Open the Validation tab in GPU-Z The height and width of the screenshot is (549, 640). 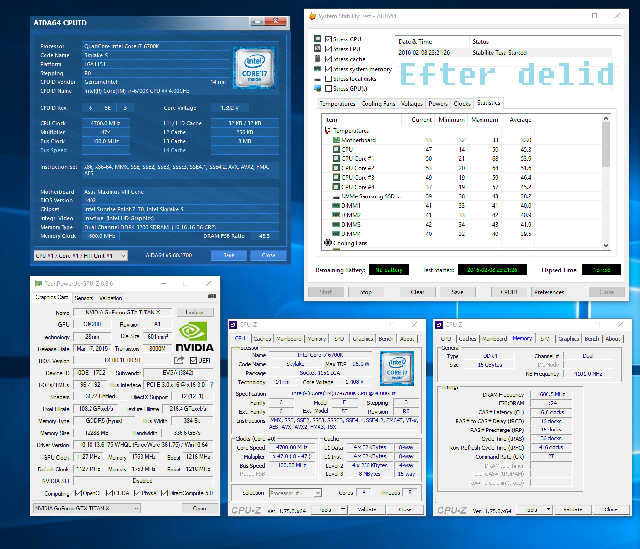point(111,298)
